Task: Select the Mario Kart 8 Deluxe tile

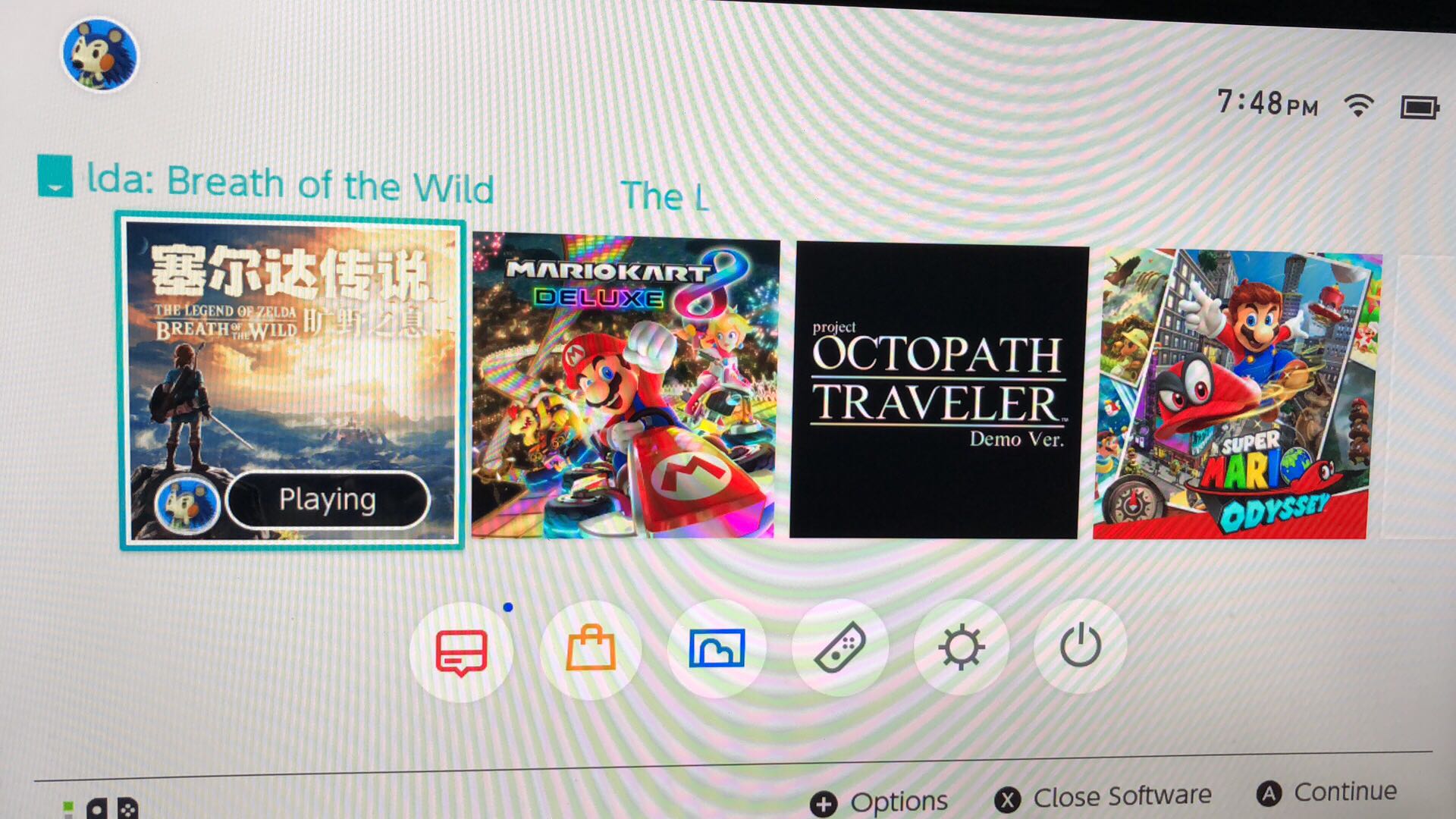Action: point(624,385)
